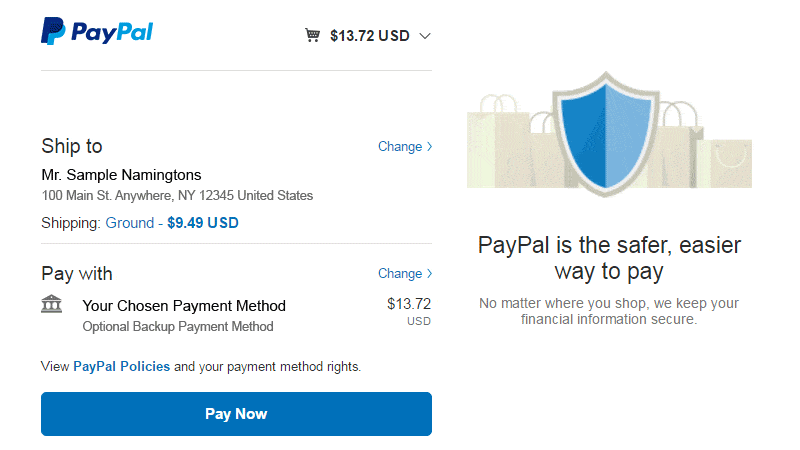Change the Ship to address
This screenshot has height=450, width=800.
[404, 146]
